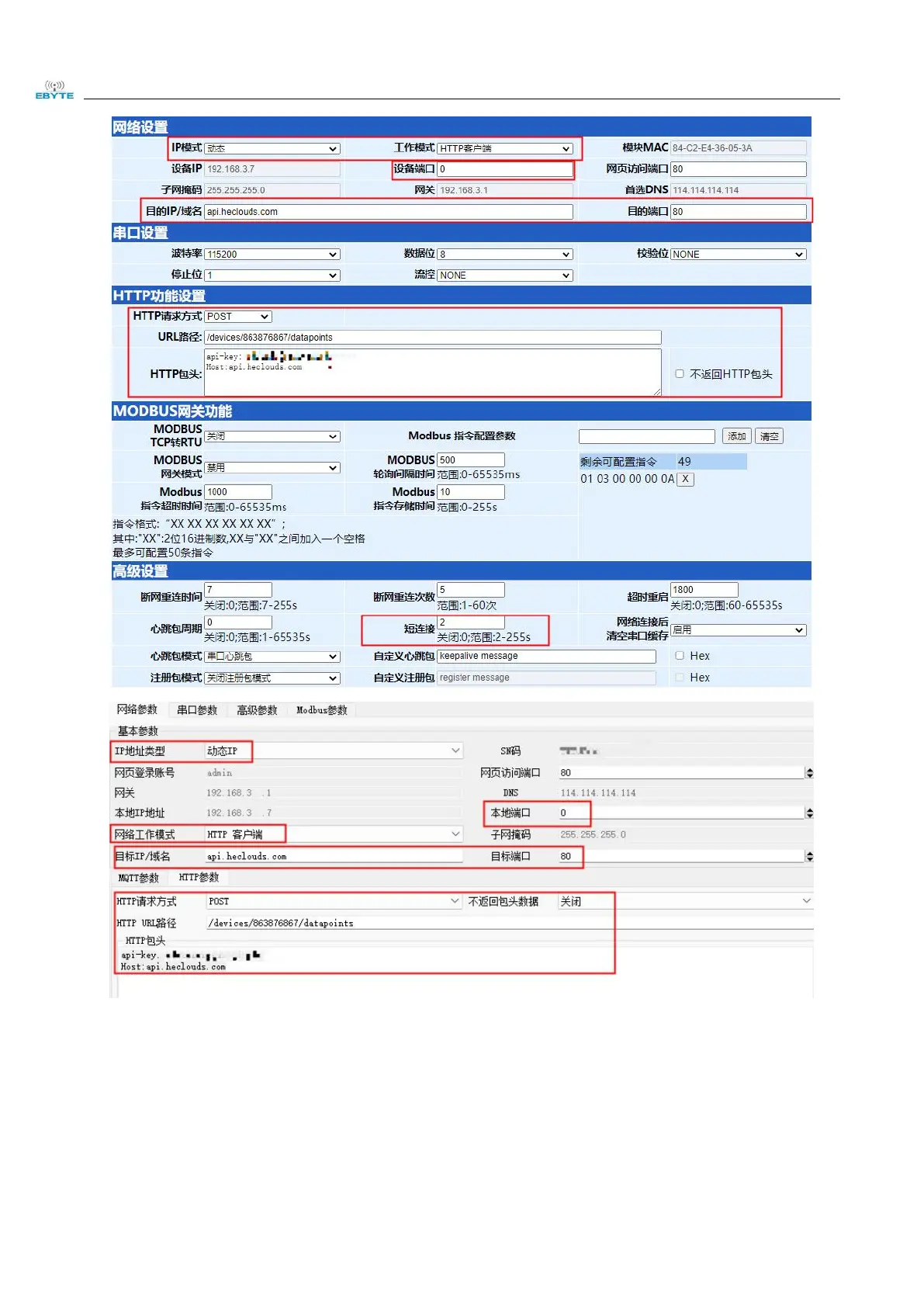Viewport: 924px width, 1307px height.
Task: Click the 设备端口 input field
Action: [x=505, y=168]
